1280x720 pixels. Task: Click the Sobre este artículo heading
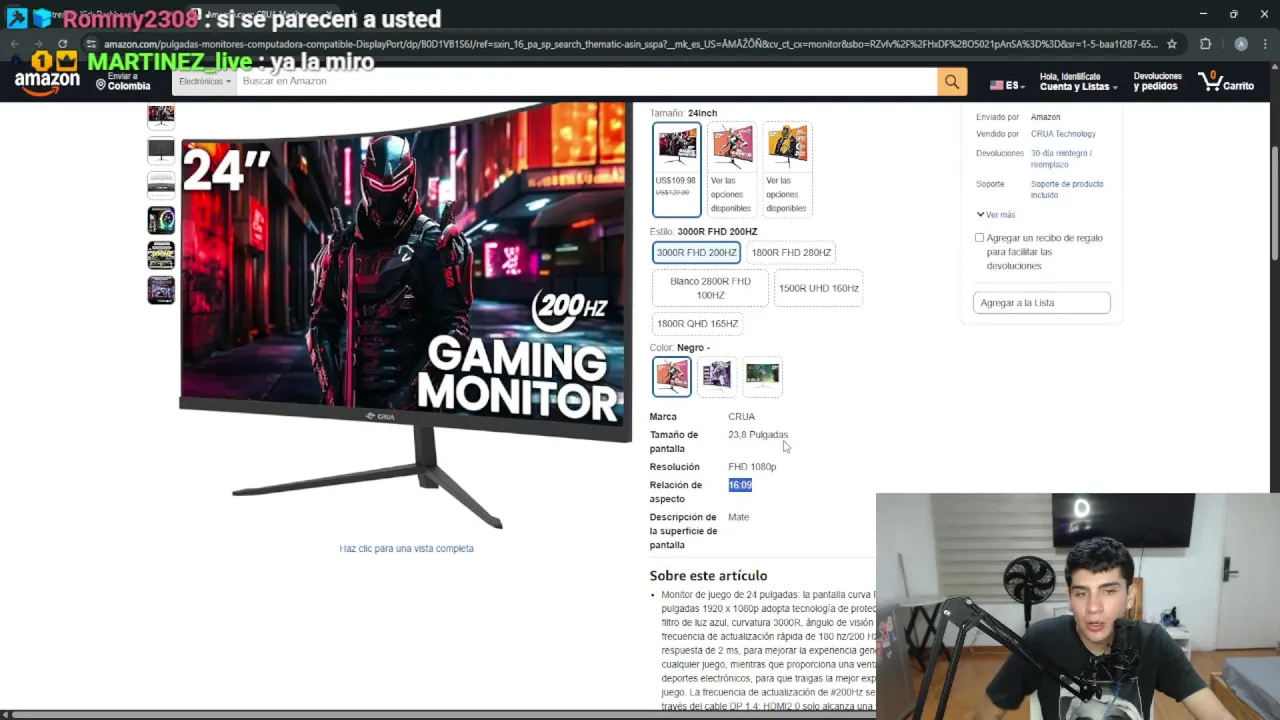[708, 576]
